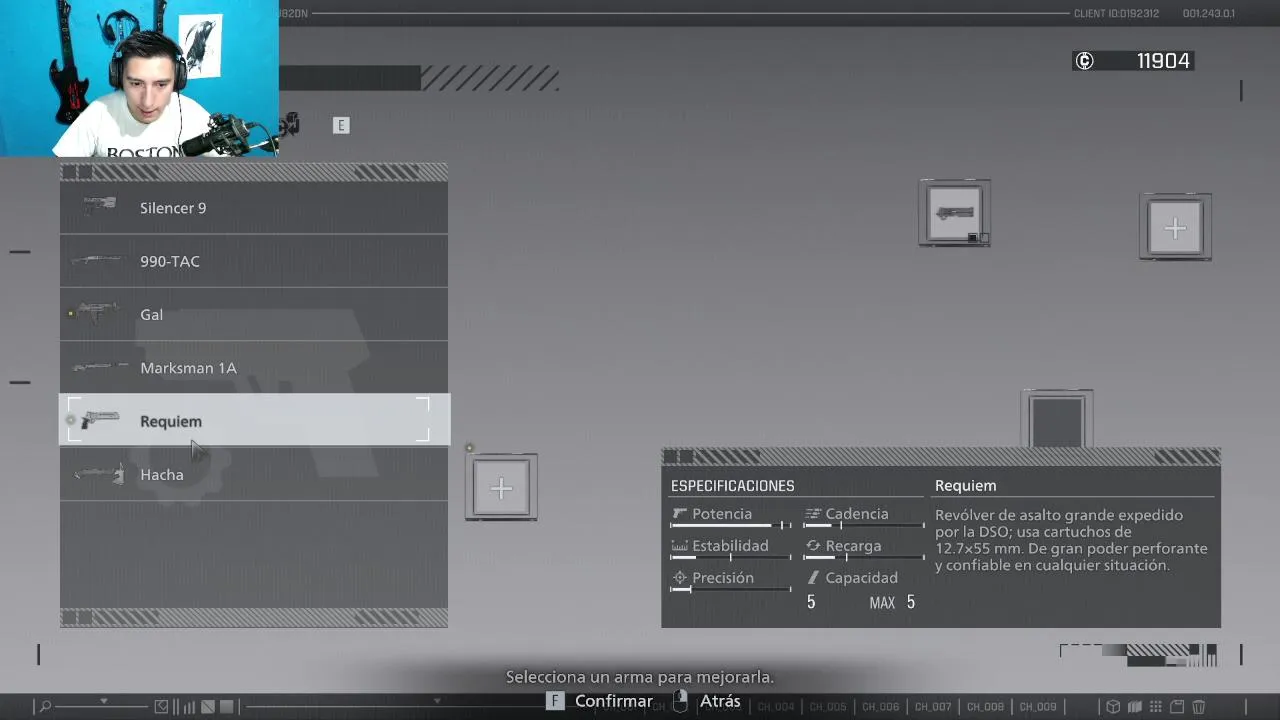Image resolution: width=1280 pixels, height=720 pixels.
Task: Click the Cadencia stat bar
Action: tap(864, 525)
